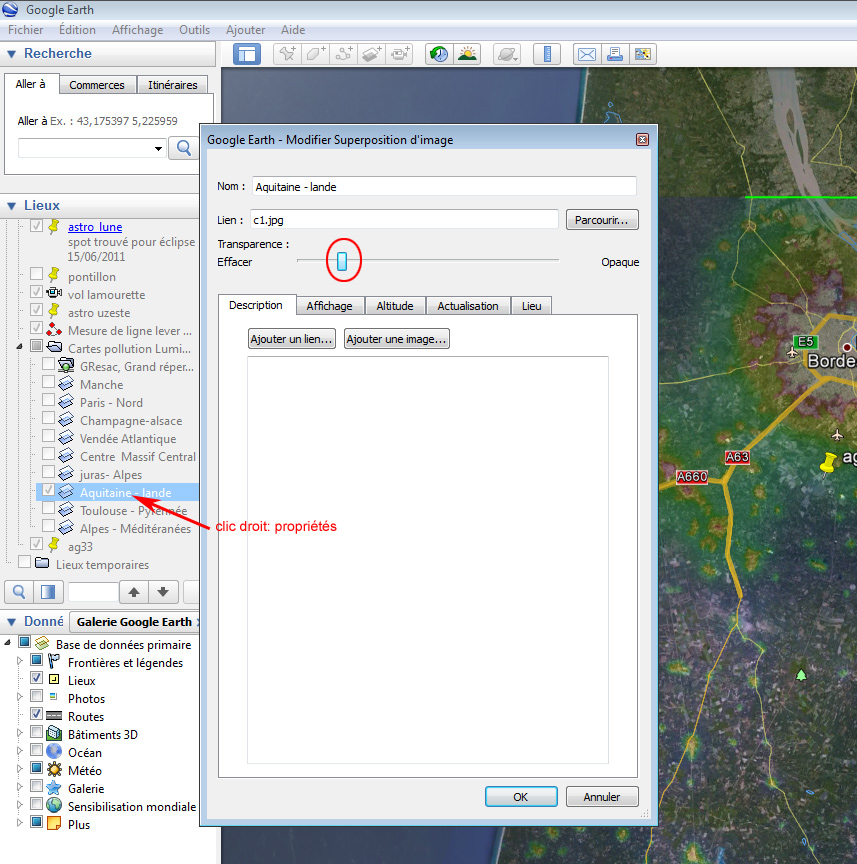The image size is (857, 864).
Task: Click in the Nom text field
Action: [x=444, y=186]
